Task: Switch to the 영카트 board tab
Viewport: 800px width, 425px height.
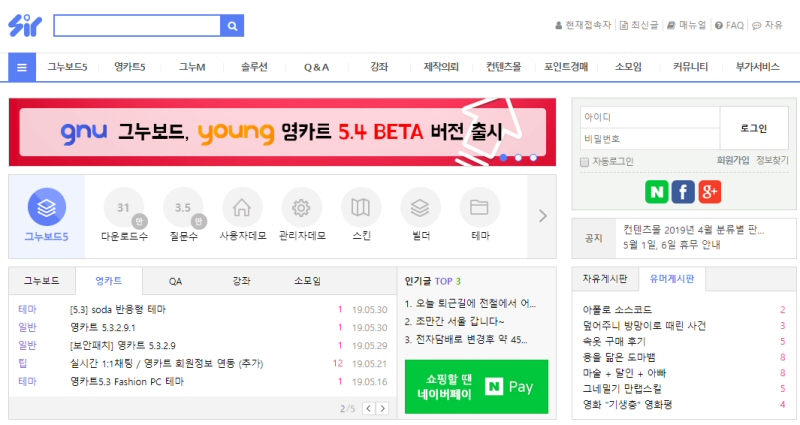Action: (109, 281)
